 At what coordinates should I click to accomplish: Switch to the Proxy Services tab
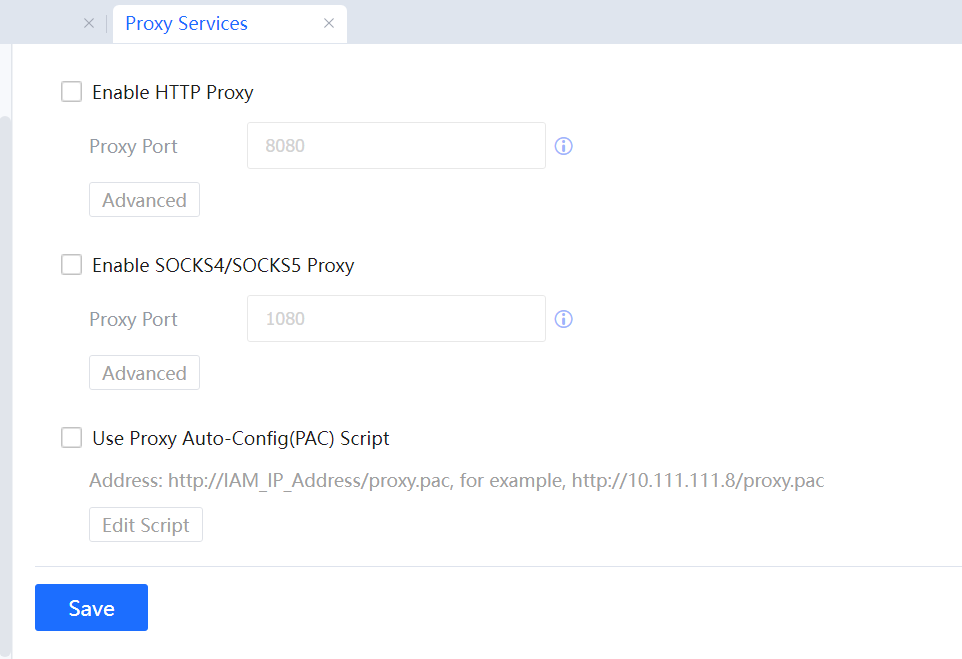click(186, 23)
